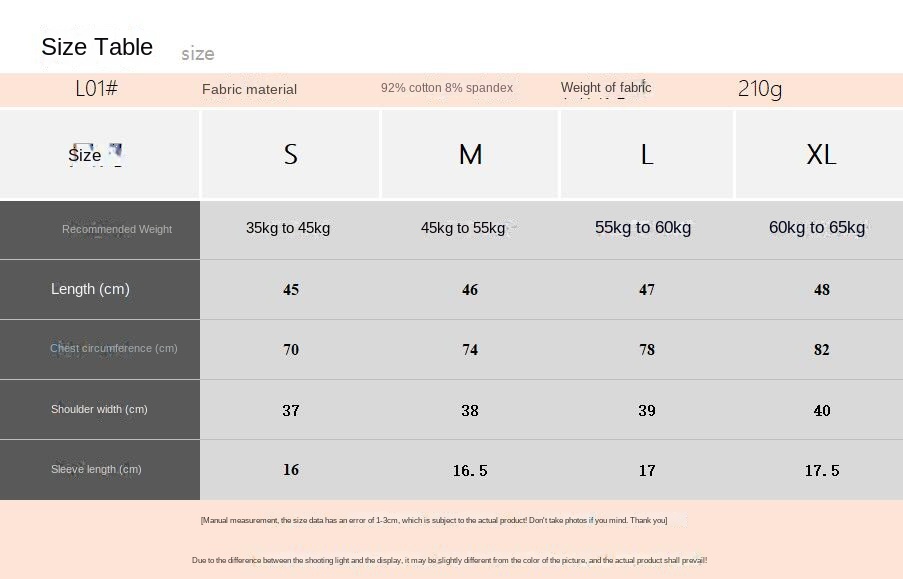
Task: Select the S size column header
Action: (291, 154)
